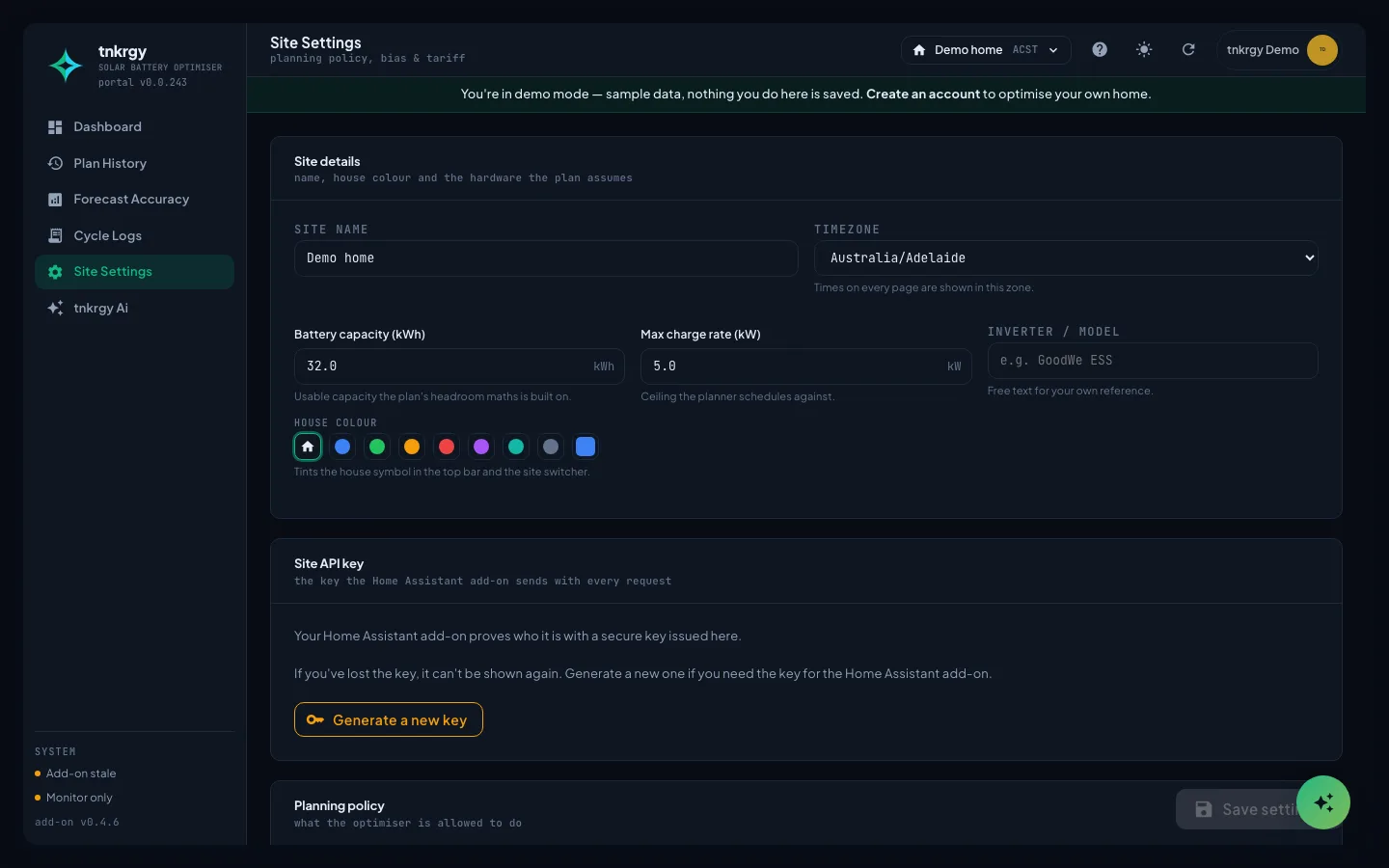Image resolution: width=1389 pixels, height=868 pixels.
Task: Click the Add-on stale status
Action: [x=75, y=773]
